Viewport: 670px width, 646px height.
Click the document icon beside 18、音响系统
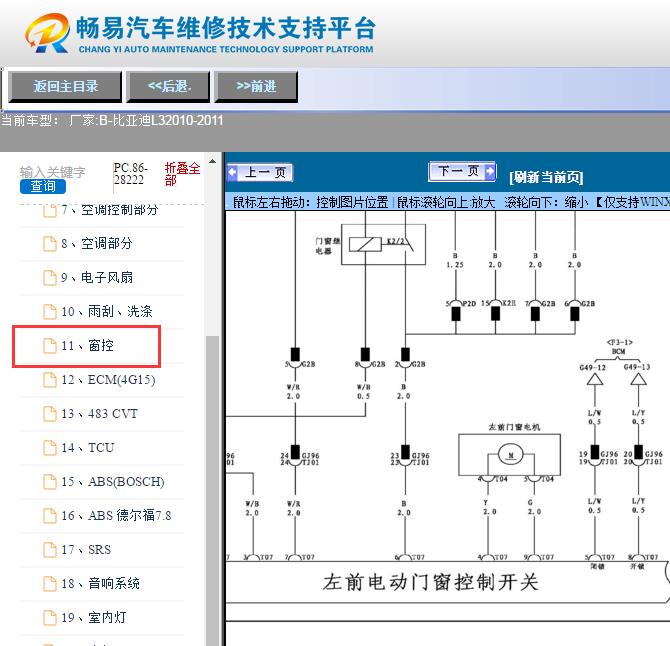50,583
